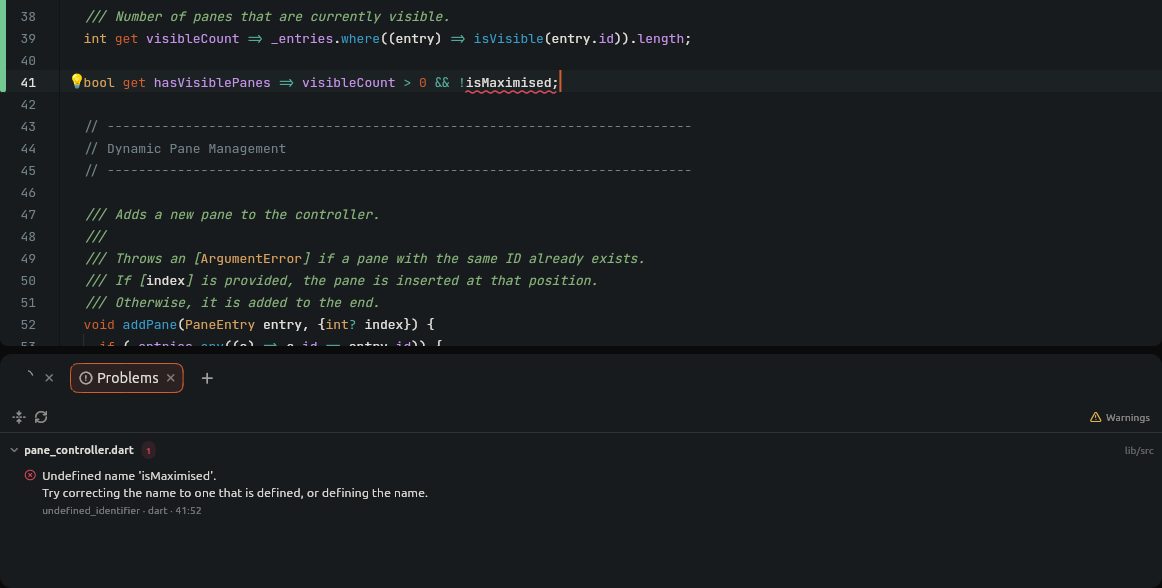Collapse the pane_controller.dart diagnostics group
Viewport: 1162px width, 588px height.
(14, 450)
